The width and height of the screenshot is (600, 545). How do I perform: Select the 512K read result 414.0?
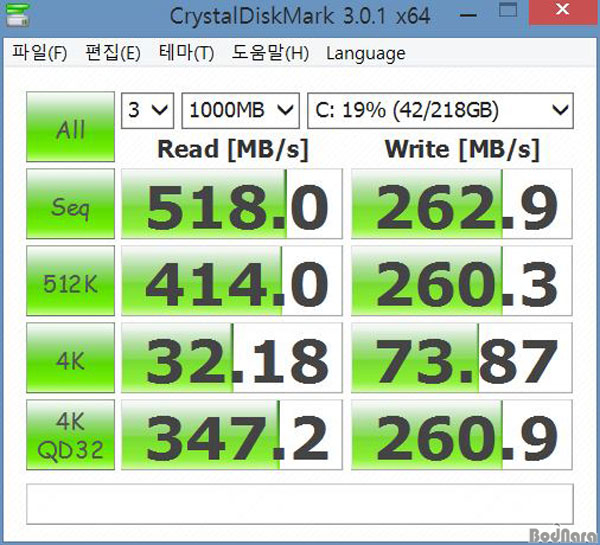(x=232, y=281)
